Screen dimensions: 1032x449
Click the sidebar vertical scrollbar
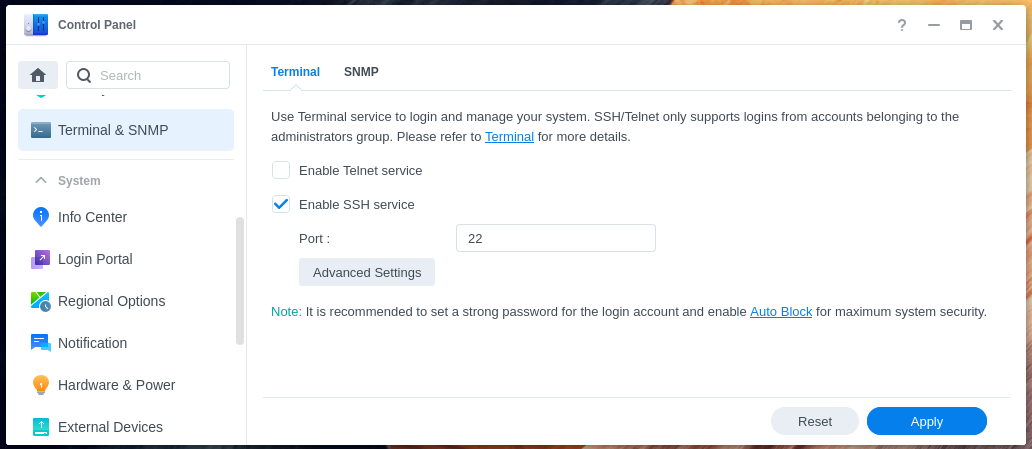pyautogui.click(x=240, y=281)
